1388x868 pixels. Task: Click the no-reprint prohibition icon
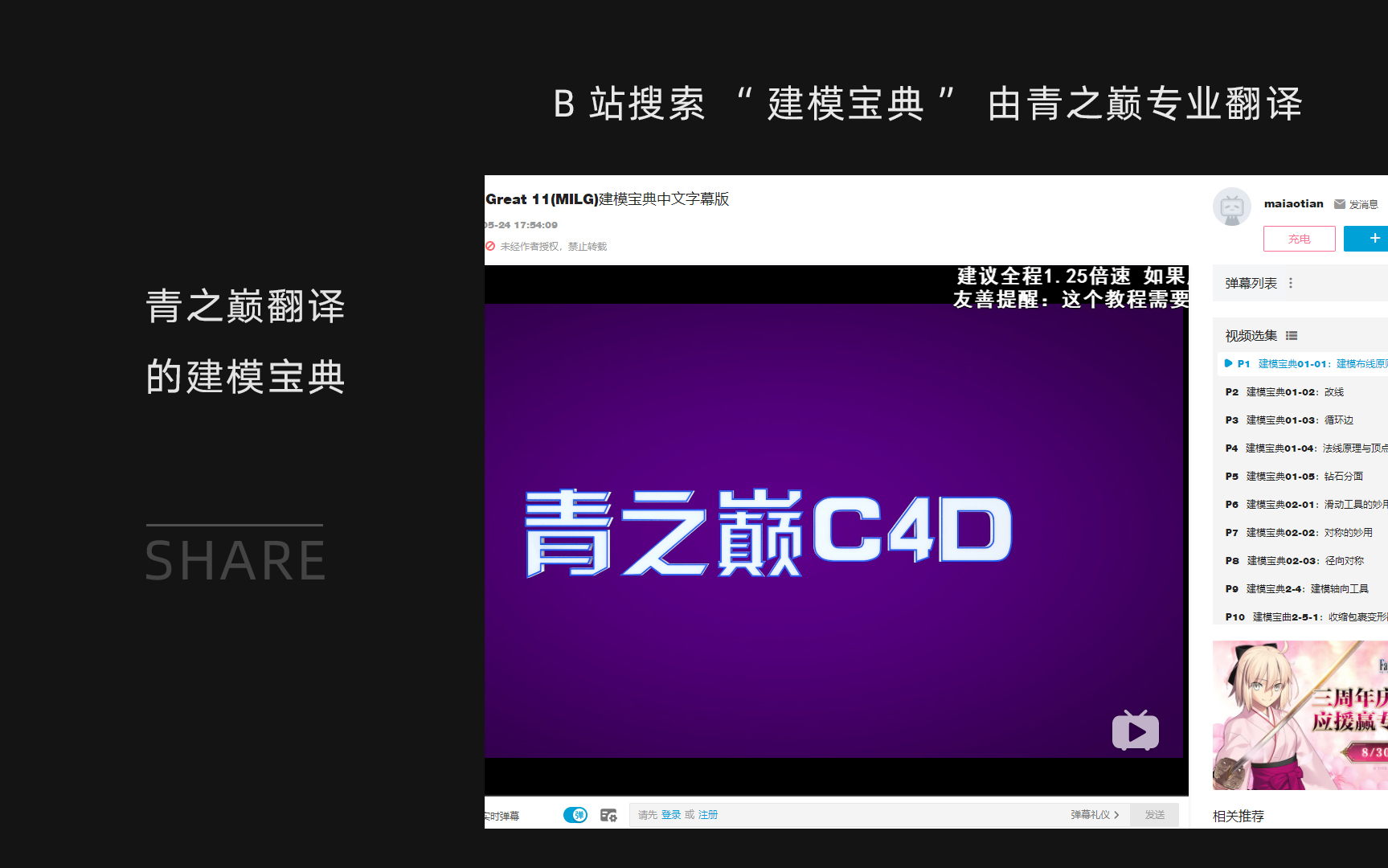[490, 246]
